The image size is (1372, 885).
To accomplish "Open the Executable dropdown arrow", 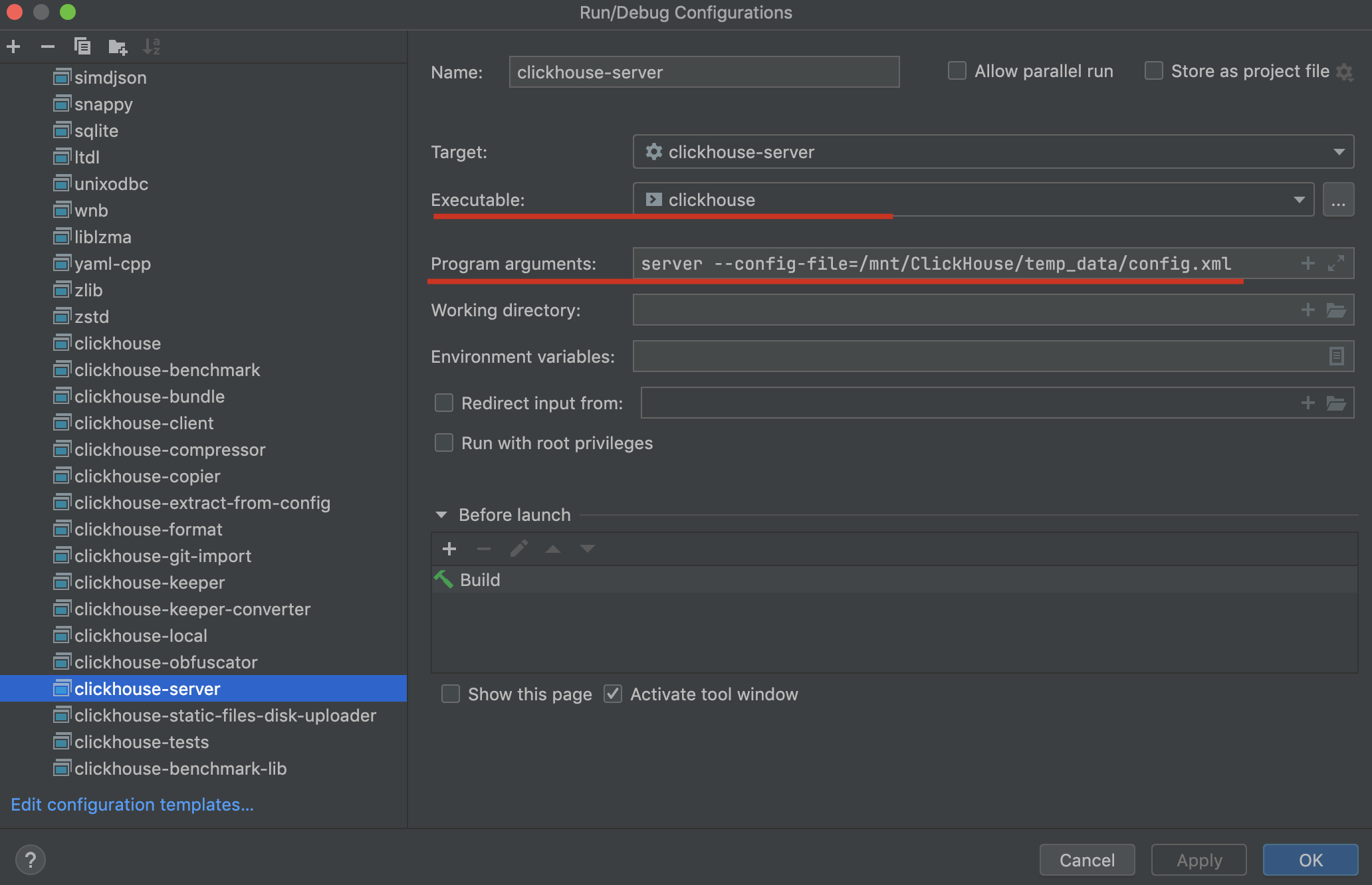I will pos(1299,200).
